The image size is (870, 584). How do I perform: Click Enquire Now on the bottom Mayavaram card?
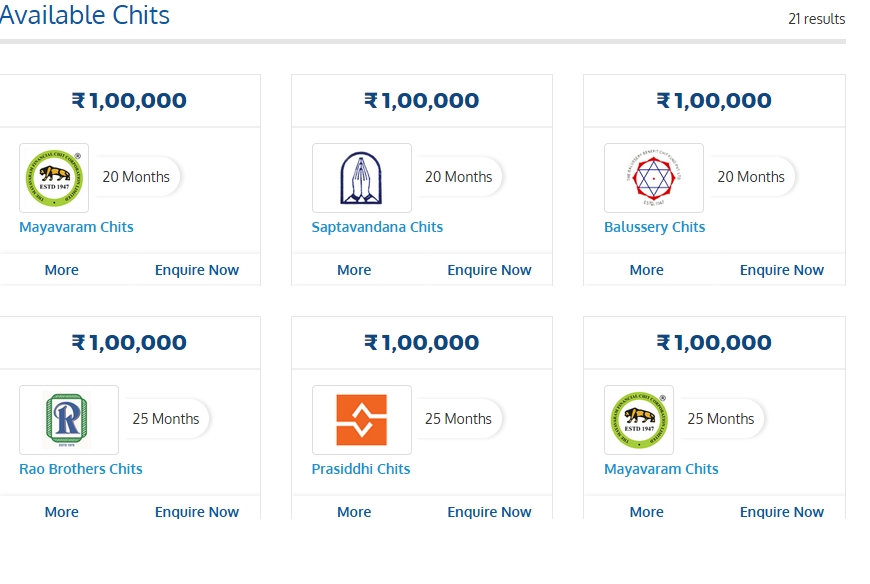click(x=782, y=511)
